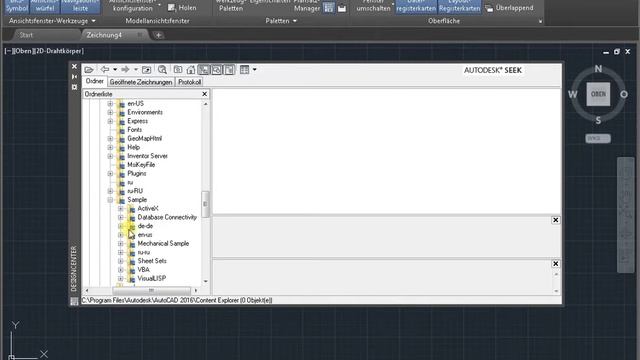Image resolution: width=640 pixels, height=360 pixels.
Task: Close the Ordnerliste folder list
Action: (205, 94)
